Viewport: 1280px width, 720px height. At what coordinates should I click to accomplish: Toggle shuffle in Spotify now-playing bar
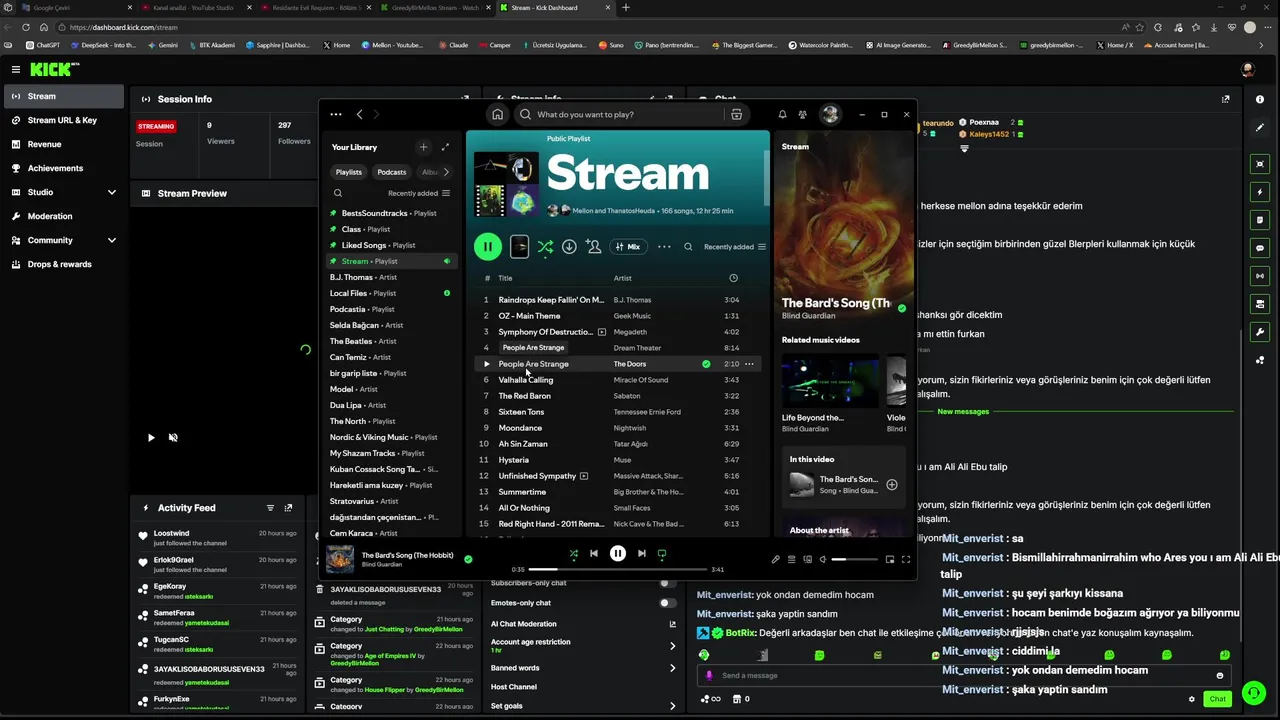tap(573, 553)
